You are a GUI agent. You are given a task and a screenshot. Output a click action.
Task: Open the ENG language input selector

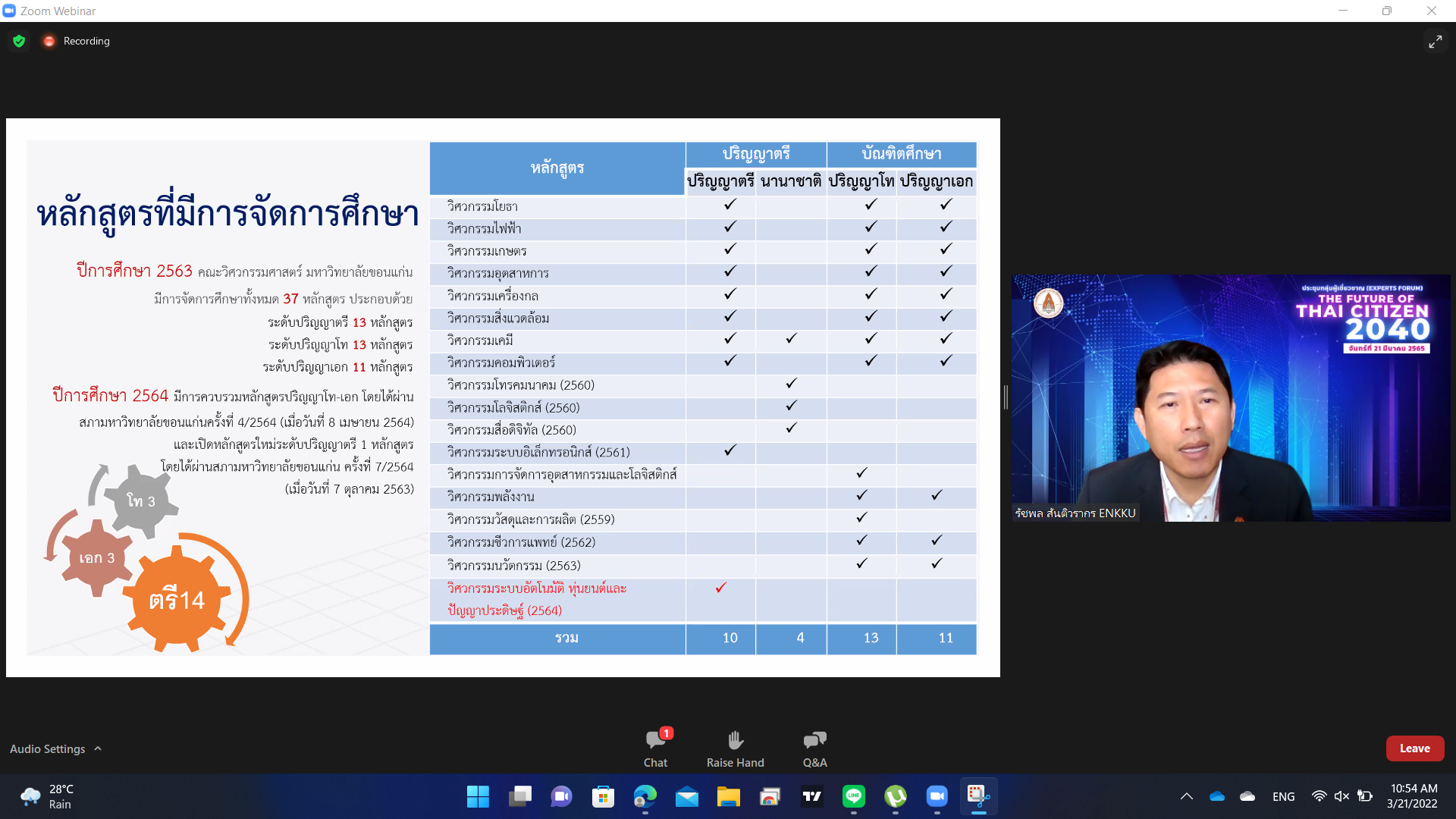(x=1283, y=796)
